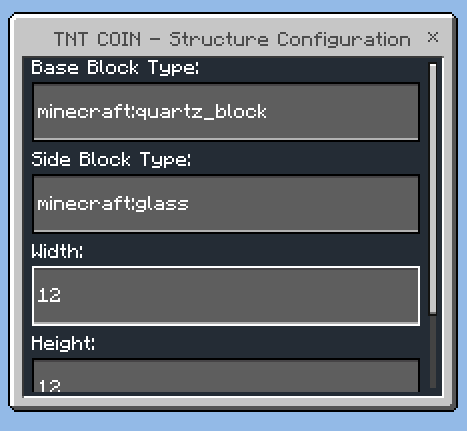Close the Structure Configuration dialog
467x431 pixels.
click(x=433, y=37)
